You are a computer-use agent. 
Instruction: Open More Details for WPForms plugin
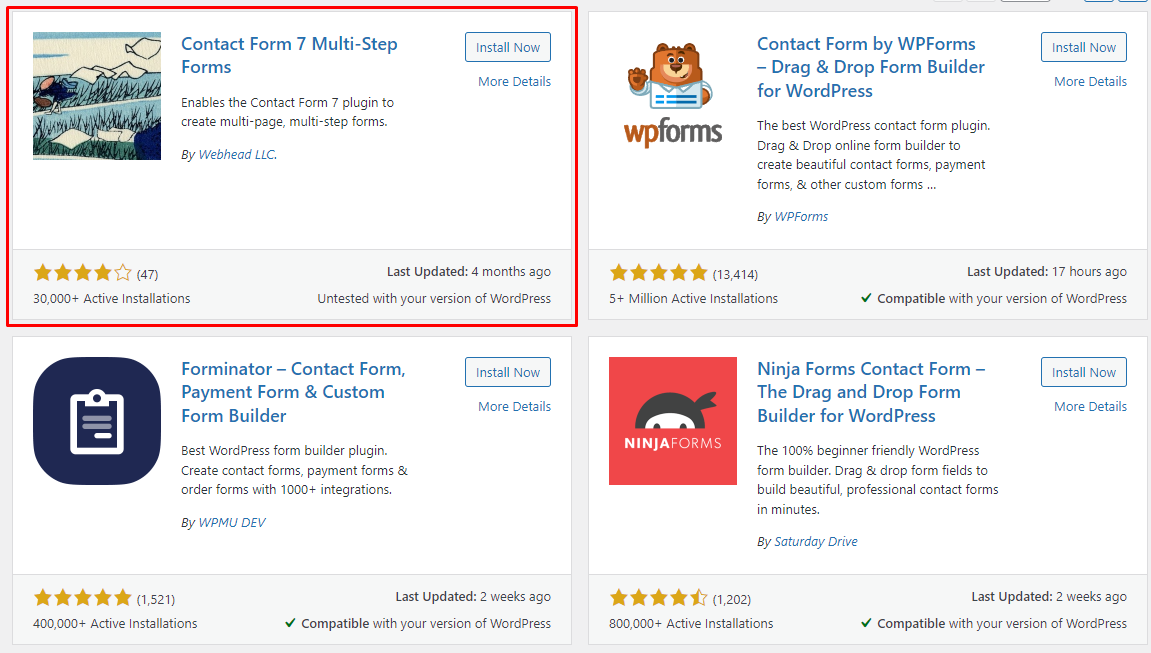point(1090,81)
